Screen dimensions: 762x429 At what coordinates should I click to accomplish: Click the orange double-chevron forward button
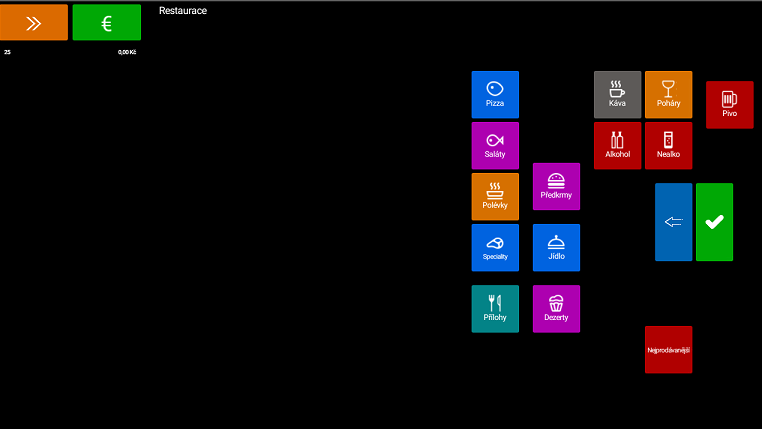click(34, 23)
